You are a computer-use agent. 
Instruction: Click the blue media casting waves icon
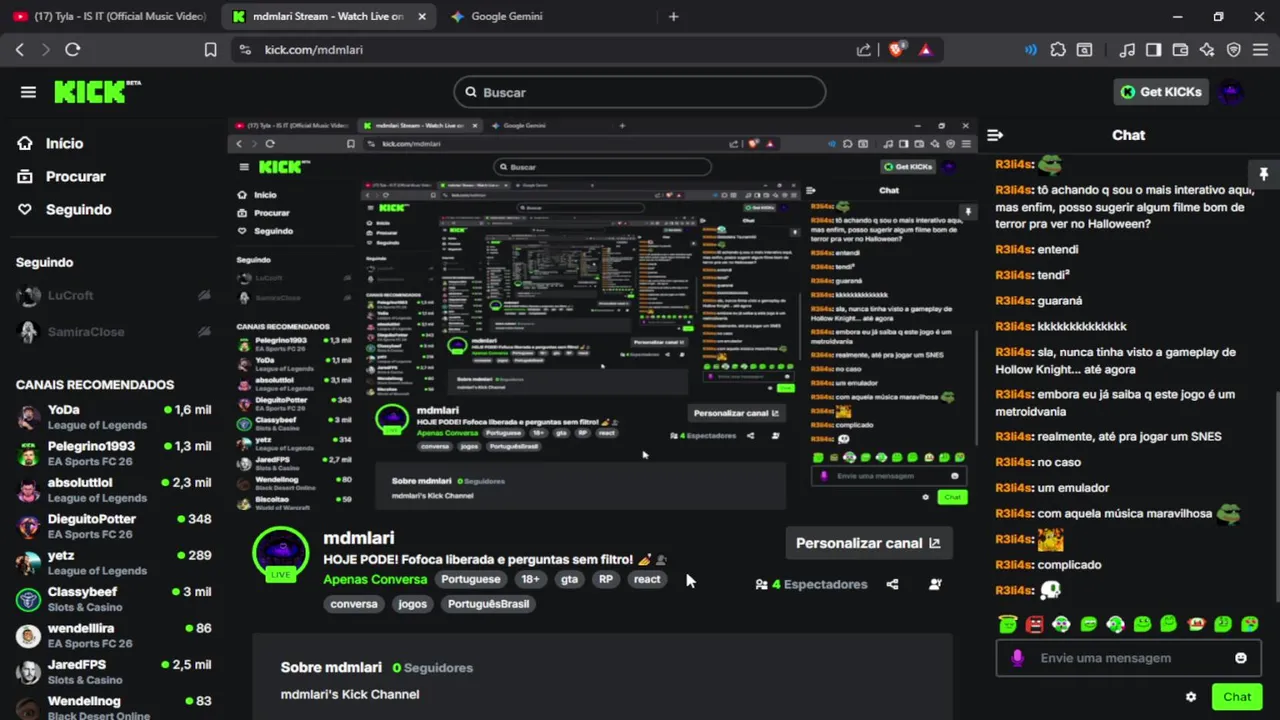coord(1031,49)
